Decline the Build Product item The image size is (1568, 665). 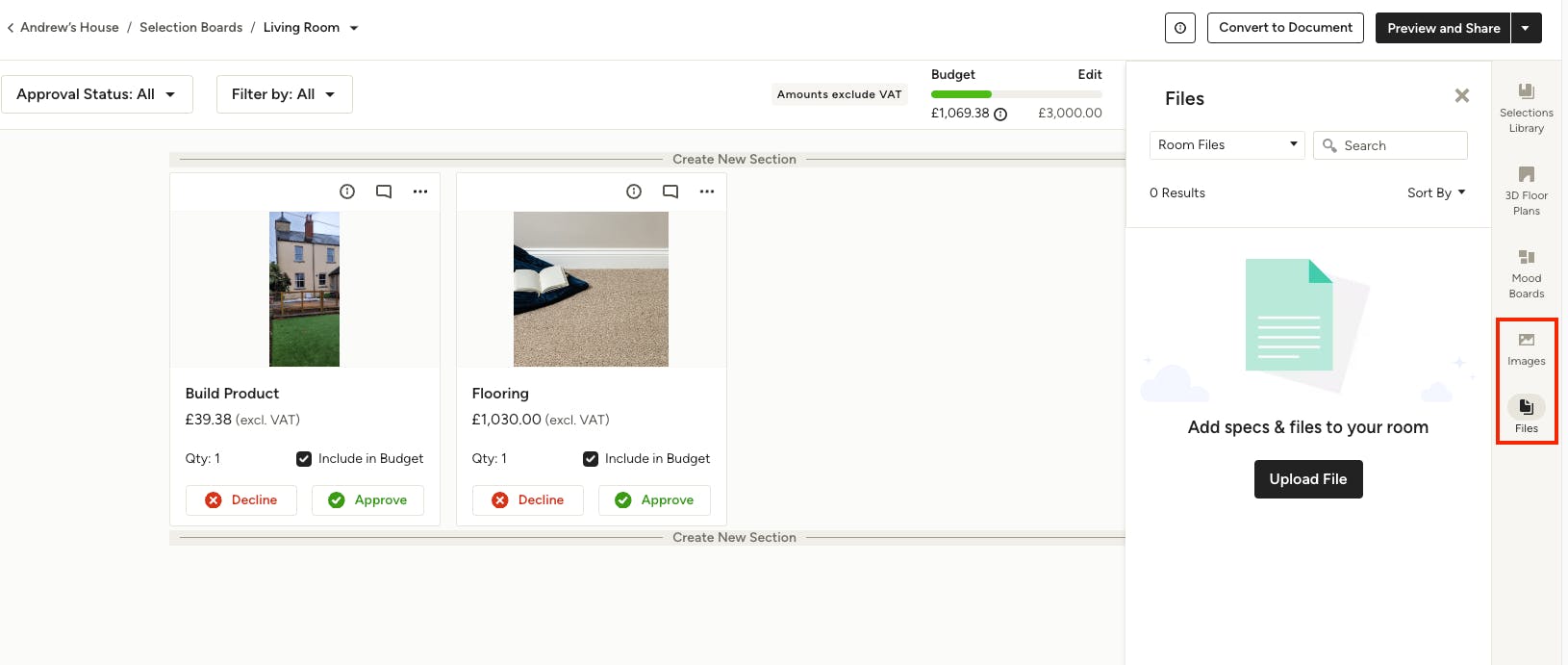(x=241, y=500)
